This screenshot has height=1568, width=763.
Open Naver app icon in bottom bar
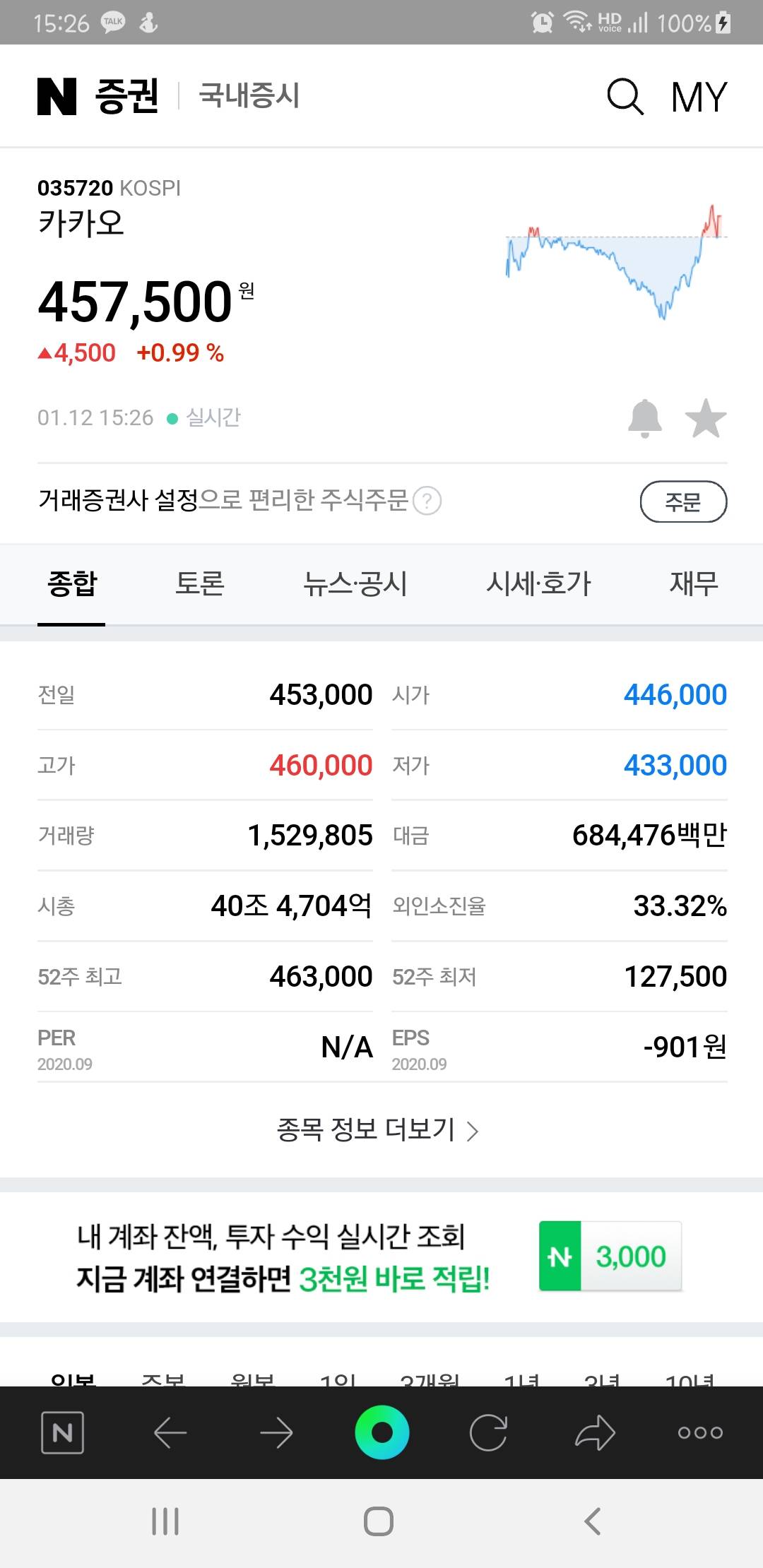(x=63, y=1432)
